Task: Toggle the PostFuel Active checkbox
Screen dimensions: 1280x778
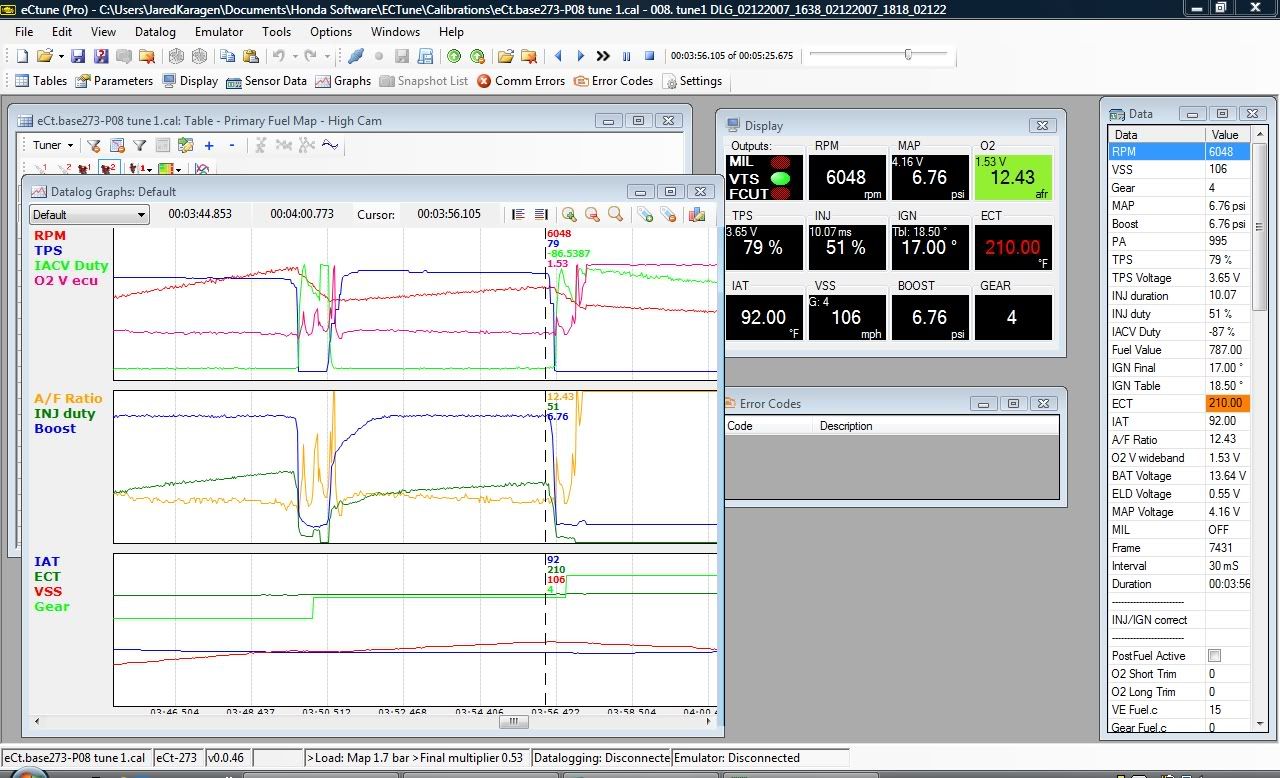Action: click(x=1214, y=656)
